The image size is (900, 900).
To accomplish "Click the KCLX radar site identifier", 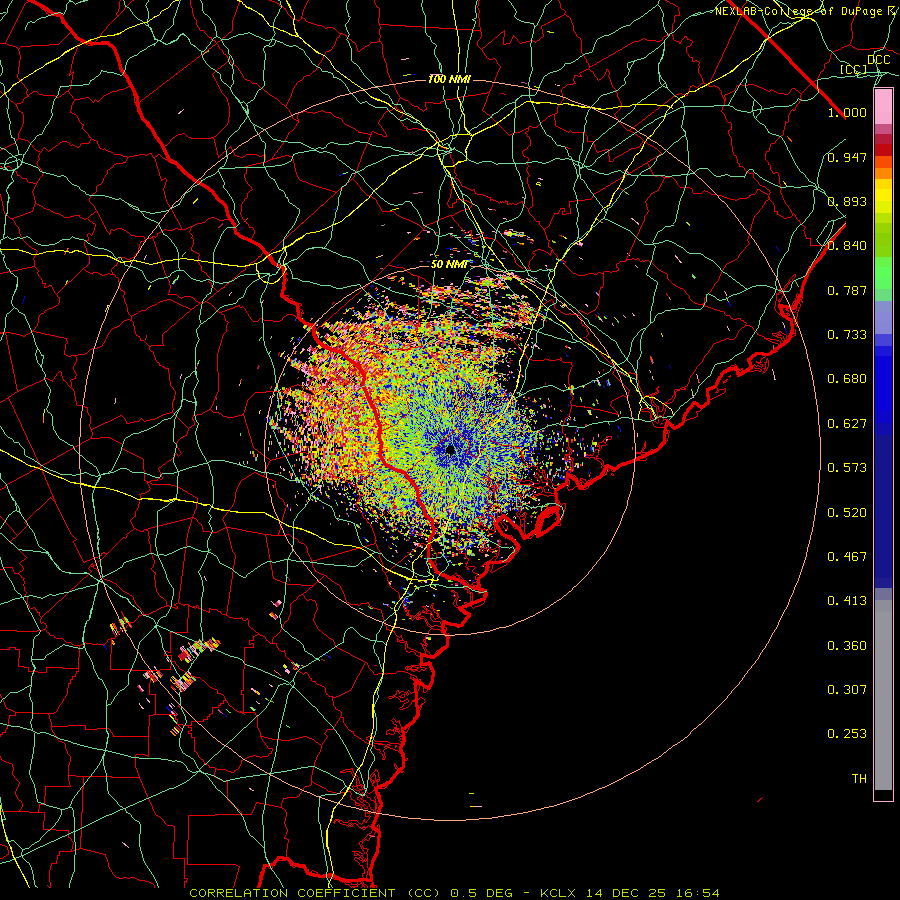I will click(557, 893).
